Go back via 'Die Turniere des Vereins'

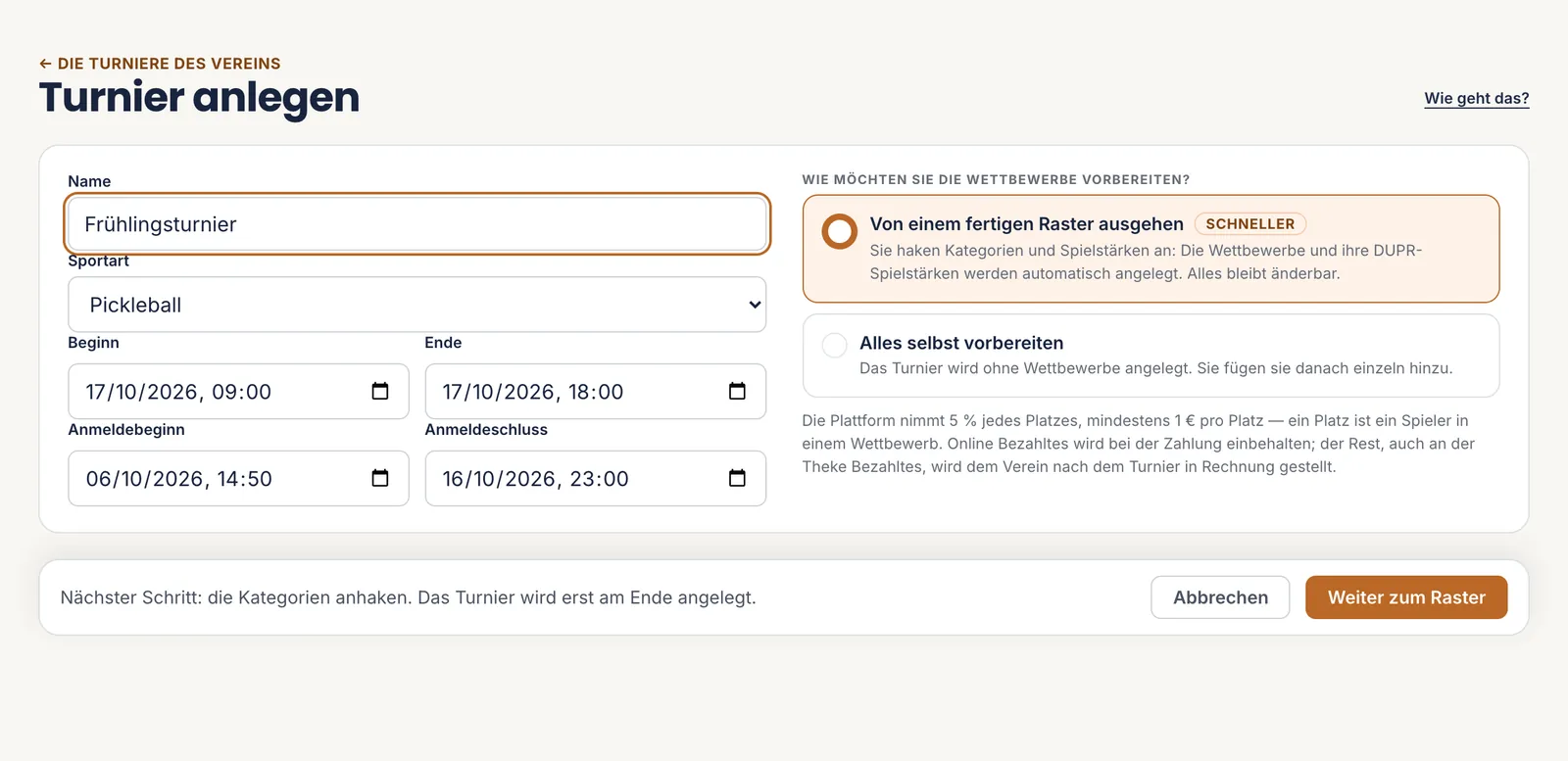160,64
